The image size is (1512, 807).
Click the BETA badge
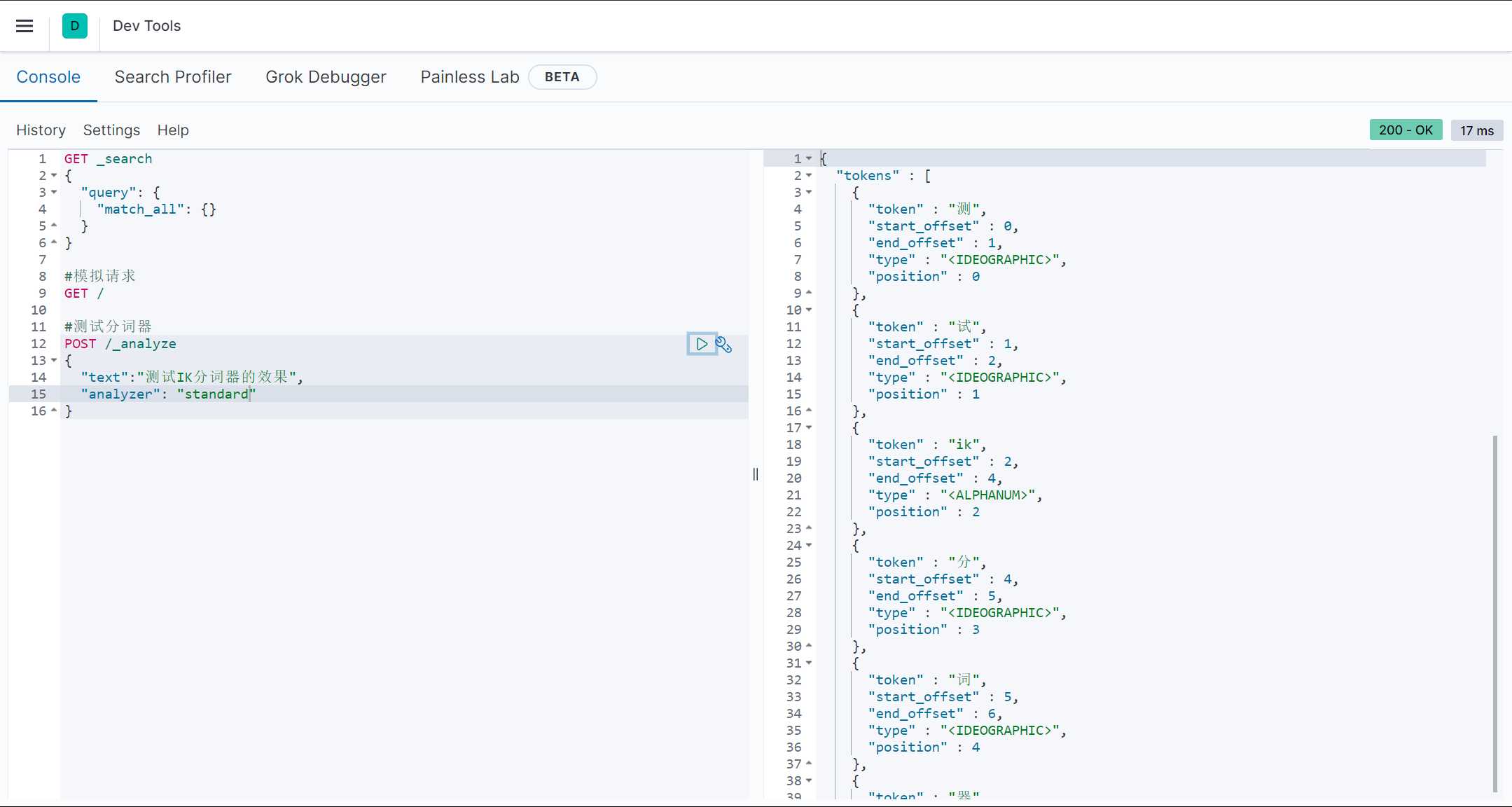pyautogui.click(x=562, y=77)
